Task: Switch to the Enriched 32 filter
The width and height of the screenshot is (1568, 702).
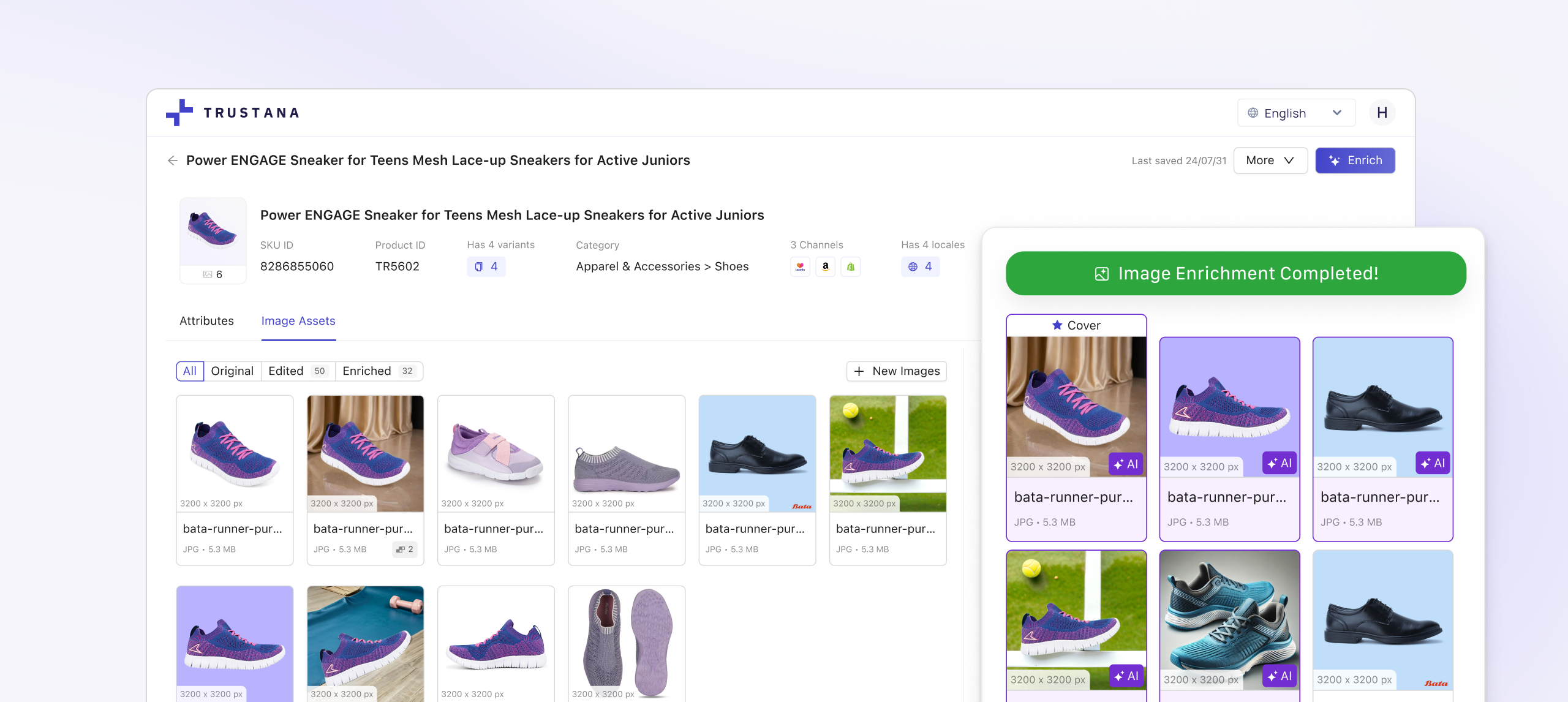Action: click(379, 371)
